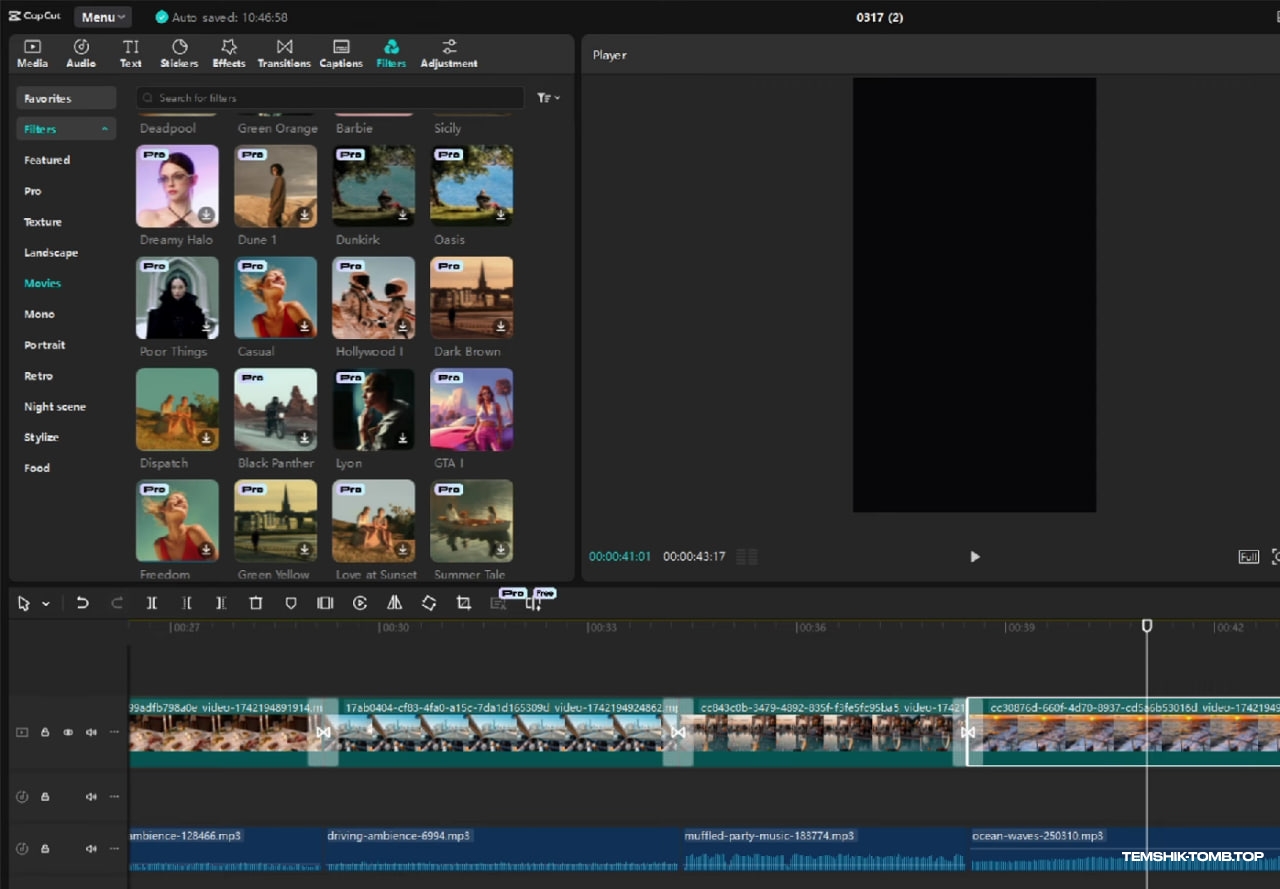This screenshot has width=1280, height=889.
Task: Download the Dispatch filter
Action: 206,439
